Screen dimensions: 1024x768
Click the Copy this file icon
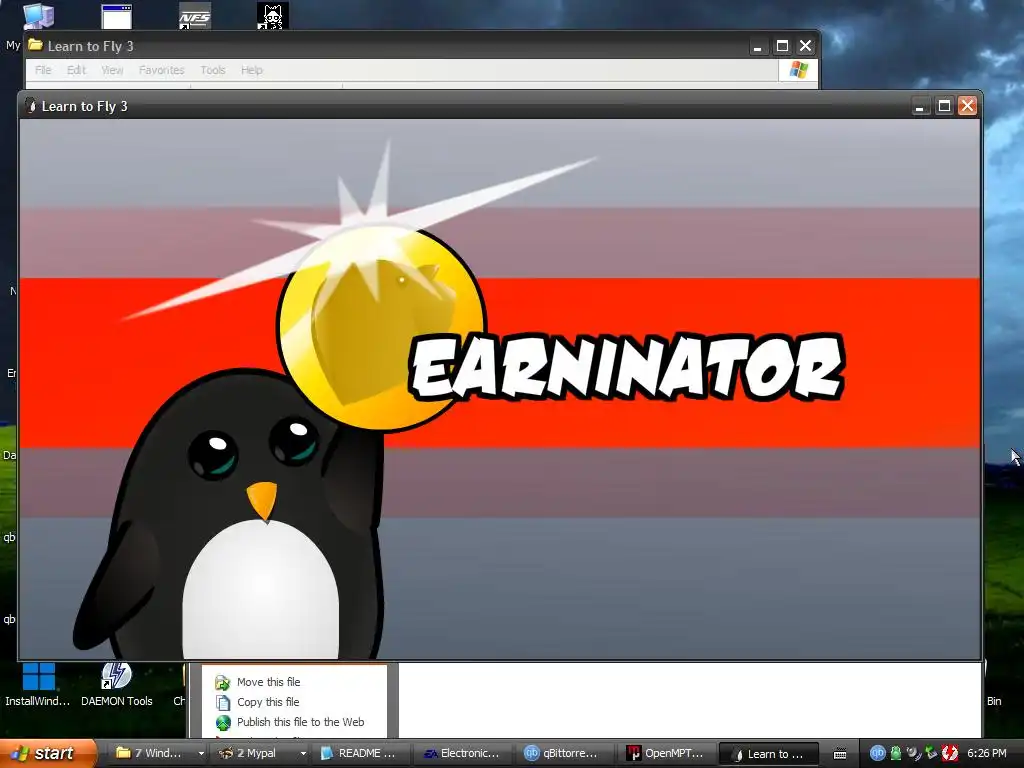pos(223,703)
